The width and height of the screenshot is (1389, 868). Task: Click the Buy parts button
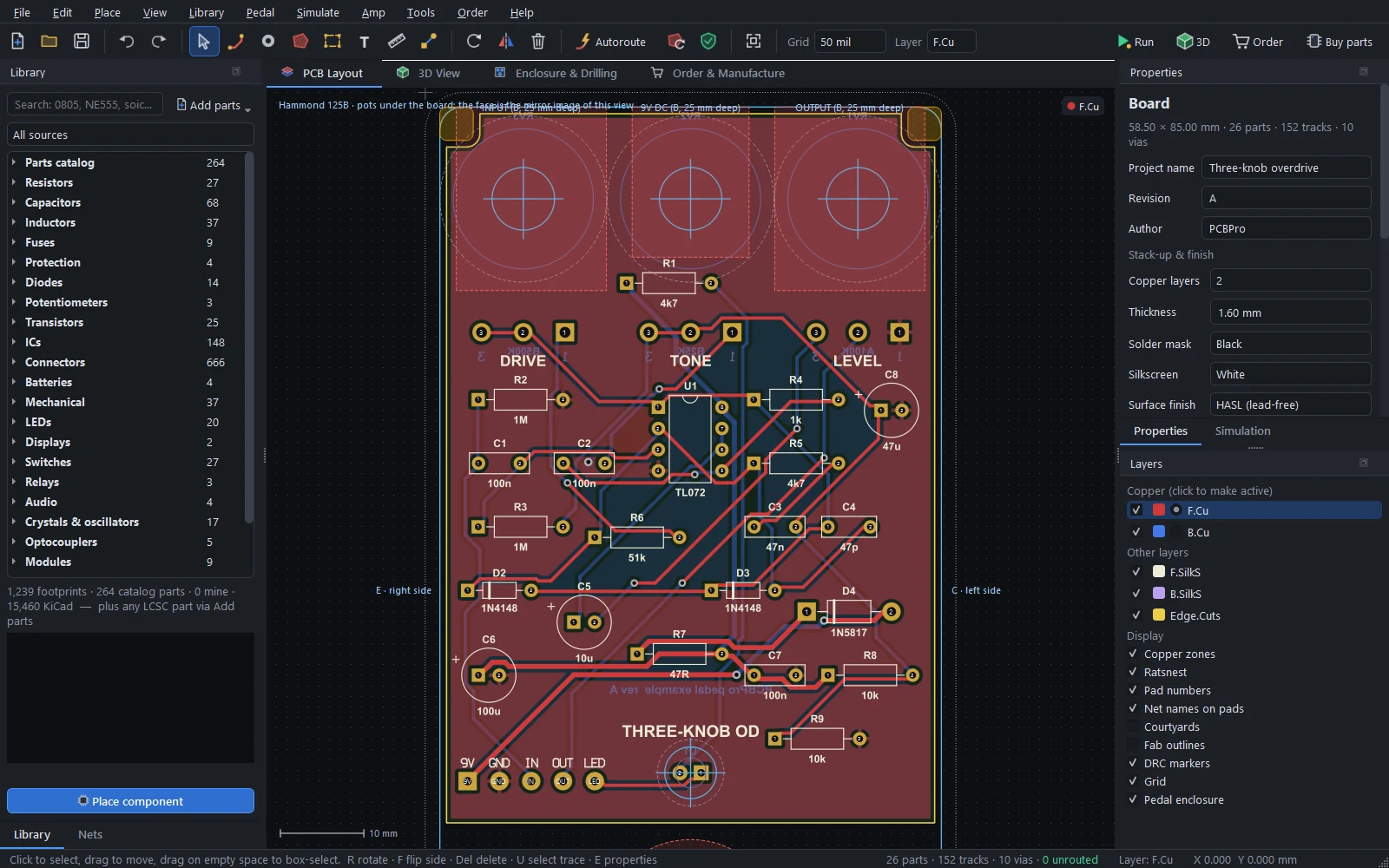1340,41
